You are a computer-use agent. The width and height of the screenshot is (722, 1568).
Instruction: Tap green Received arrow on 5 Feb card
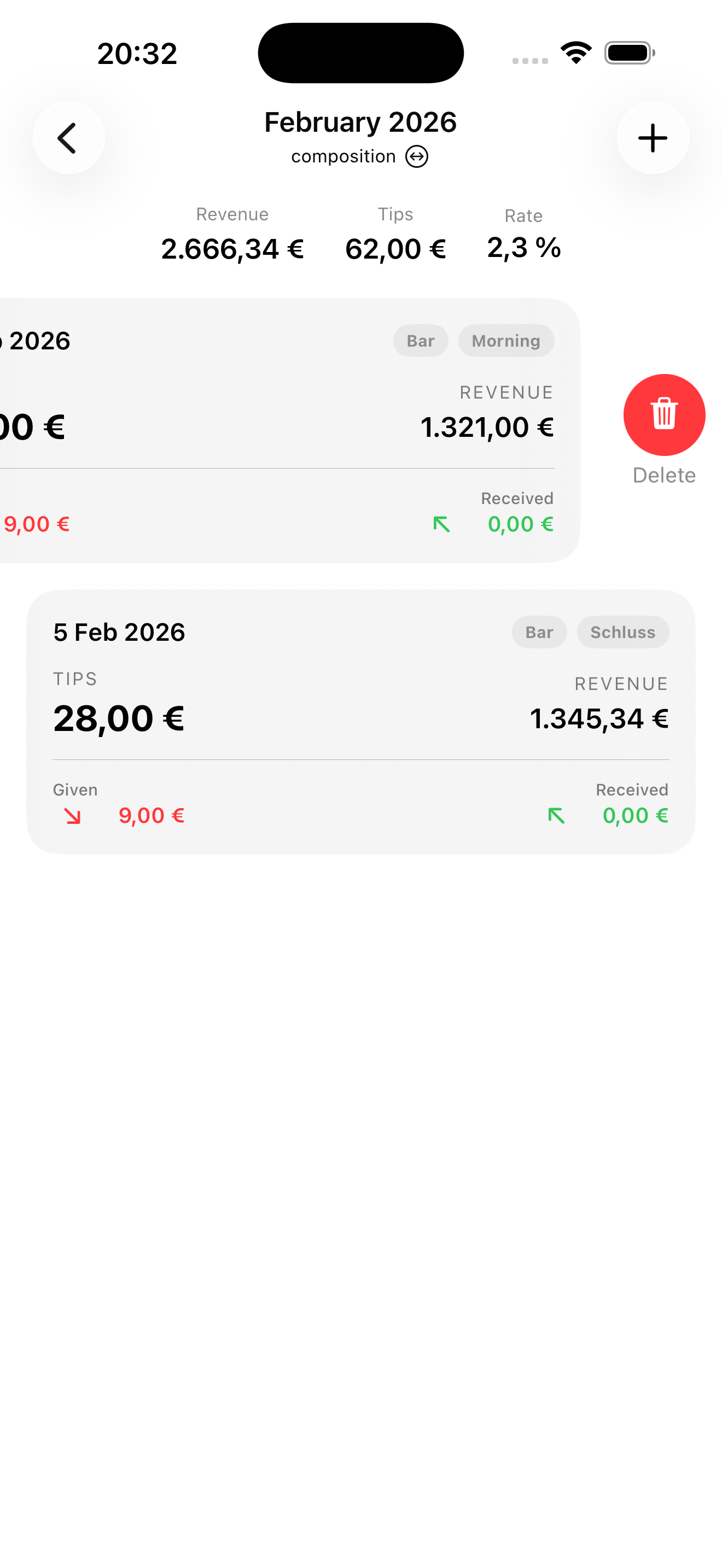pyautogui.click(x=556, y=816)
